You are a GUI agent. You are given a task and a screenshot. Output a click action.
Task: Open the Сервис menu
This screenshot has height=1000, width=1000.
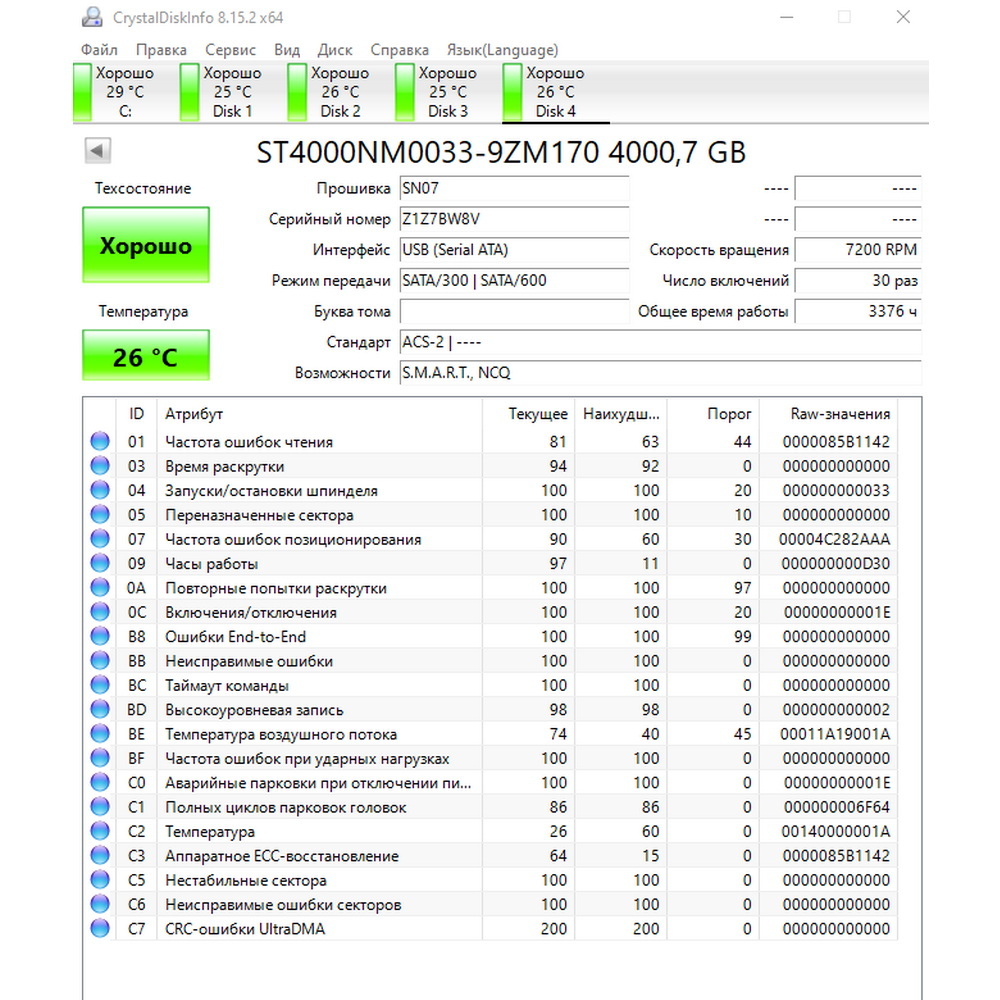pos(230,50)
